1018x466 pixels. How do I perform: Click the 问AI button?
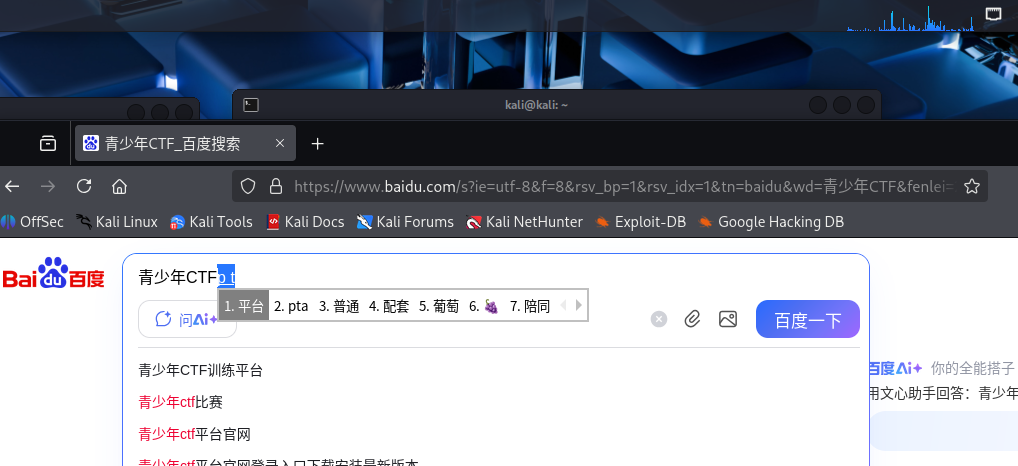pos(187,320)
